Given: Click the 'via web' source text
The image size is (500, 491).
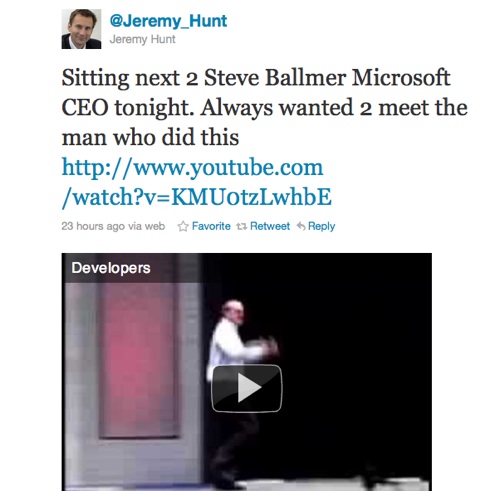Looking at the screenshot, I should tap(147, 226).
